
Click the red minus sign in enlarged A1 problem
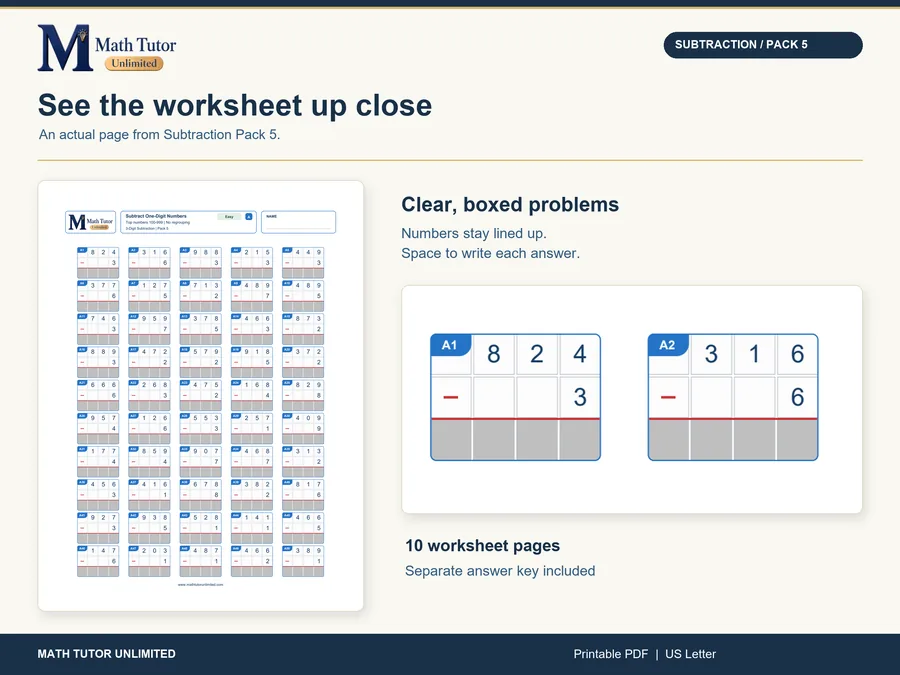click(451, 397)
